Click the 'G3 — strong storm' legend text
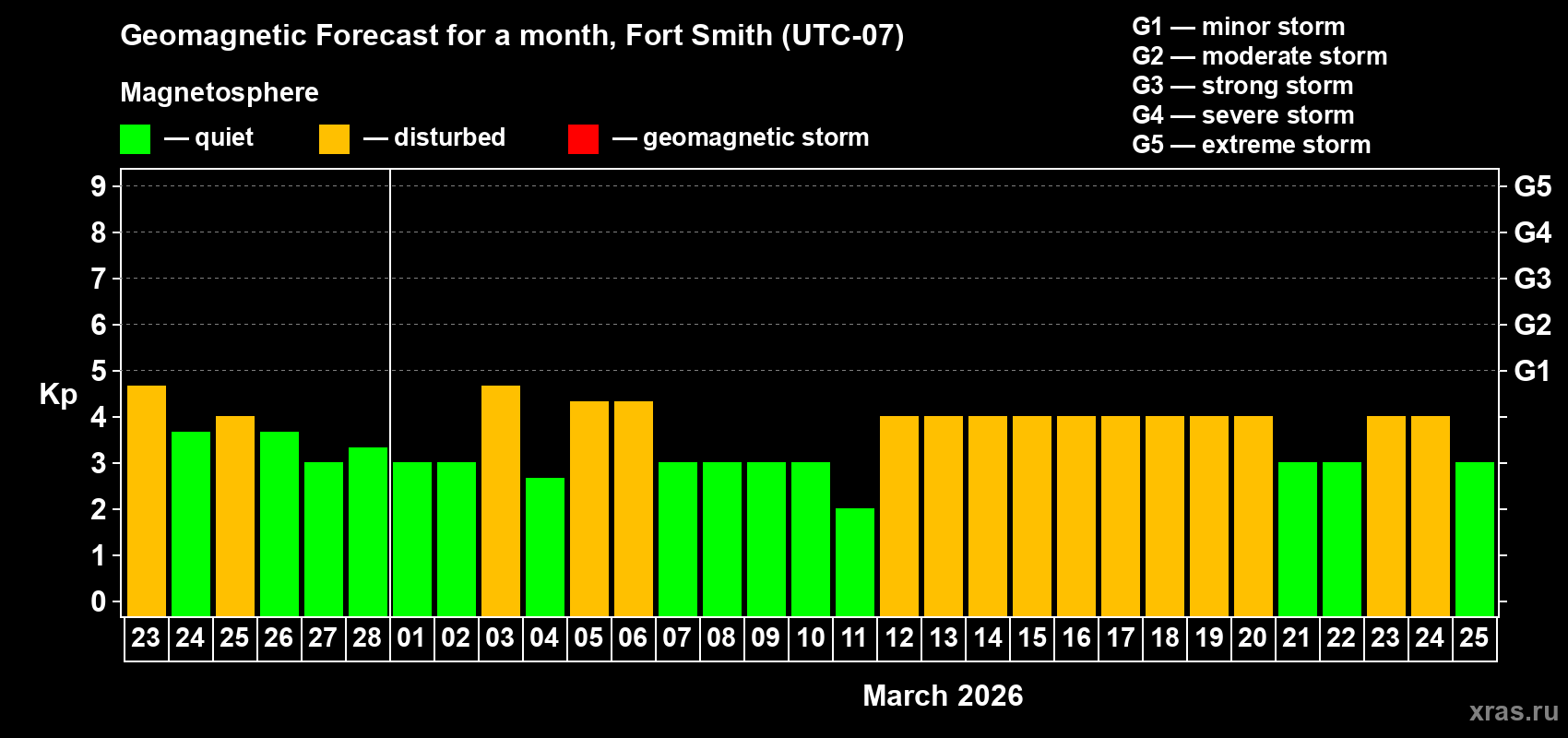Screen dimensions: 1568x738 point(1242,86)
